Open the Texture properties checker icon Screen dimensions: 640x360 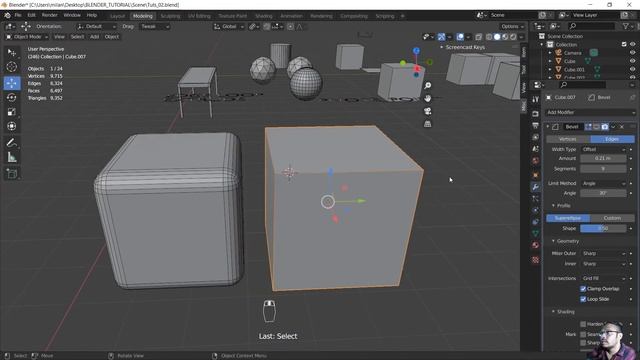[x=536, y=260]
